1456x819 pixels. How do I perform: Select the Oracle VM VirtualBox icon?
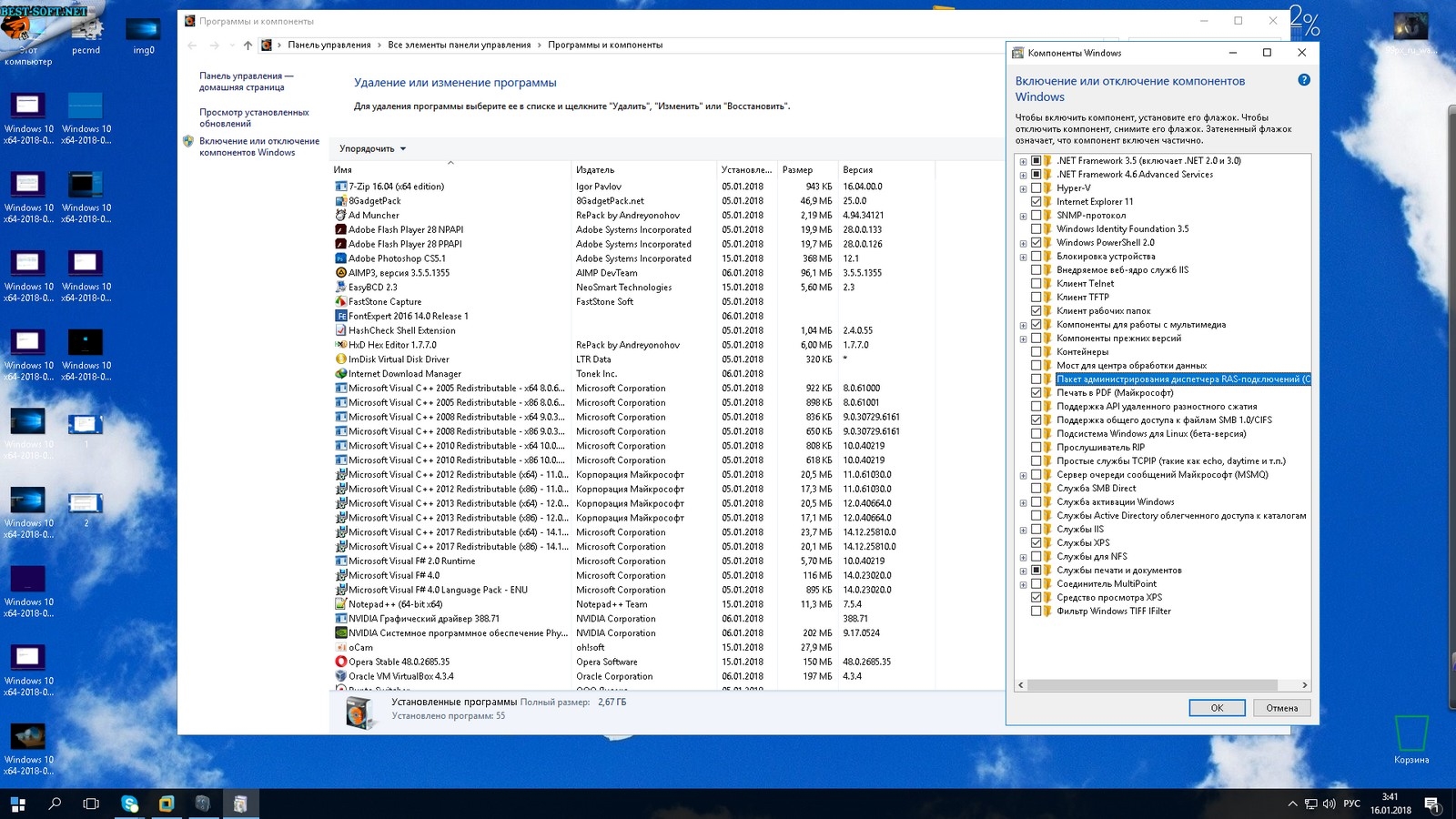point(341,676)
